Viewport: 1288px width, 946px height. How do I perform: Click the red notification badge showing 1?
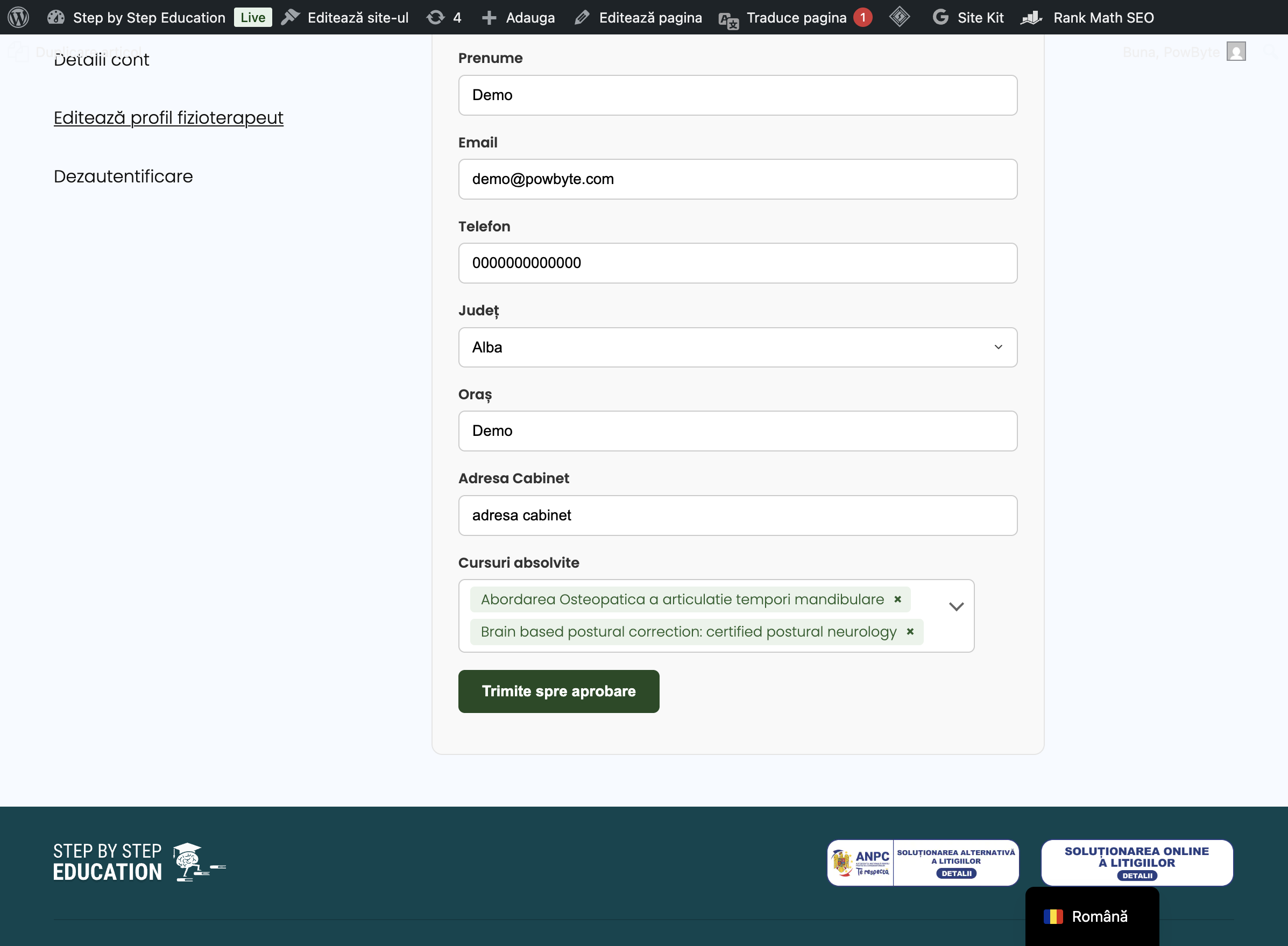[862, 17]
